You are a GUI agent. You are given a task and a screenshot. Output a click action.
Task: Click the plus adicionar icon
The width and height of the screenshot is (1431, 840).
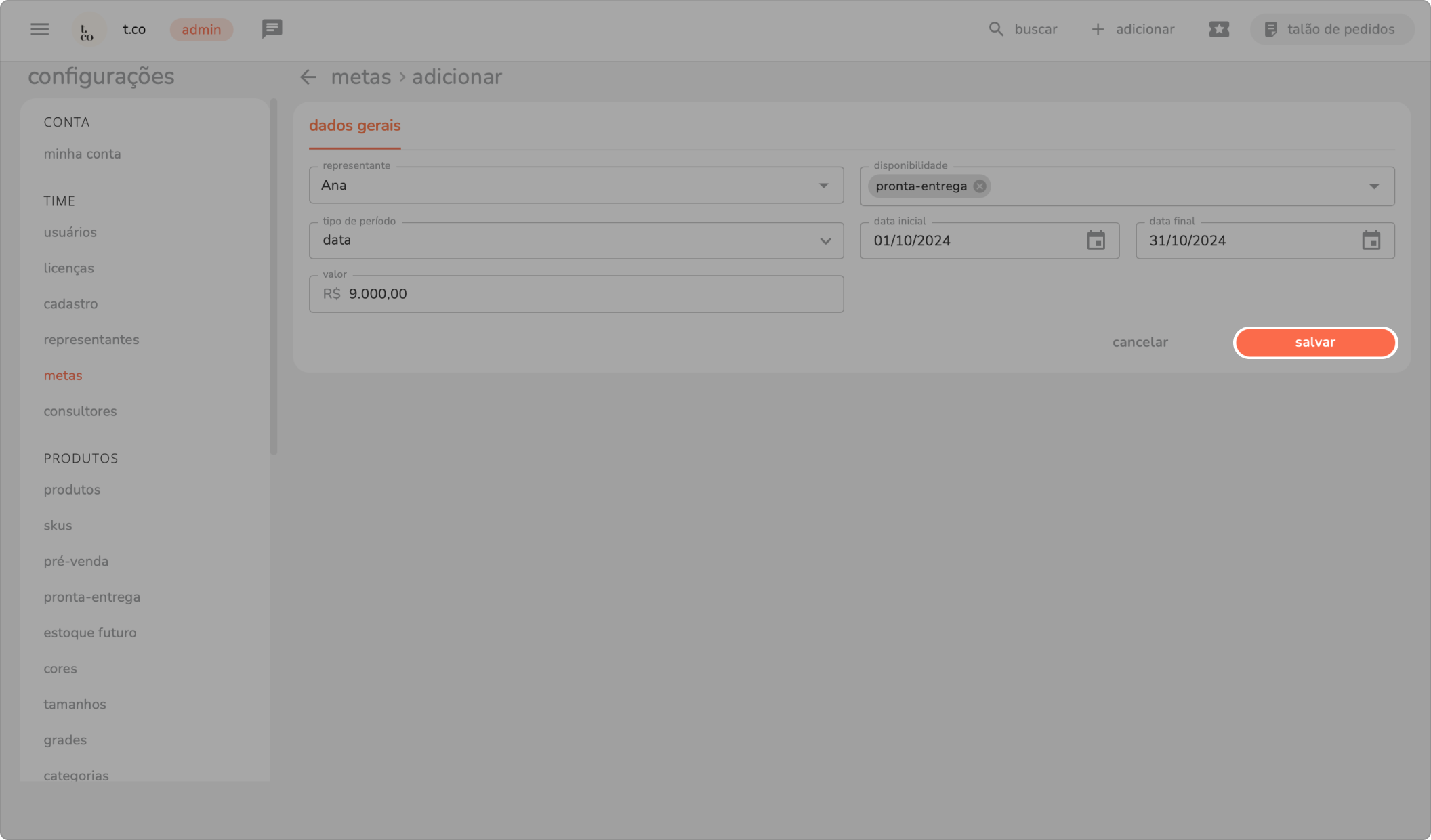pos(1098,29)
